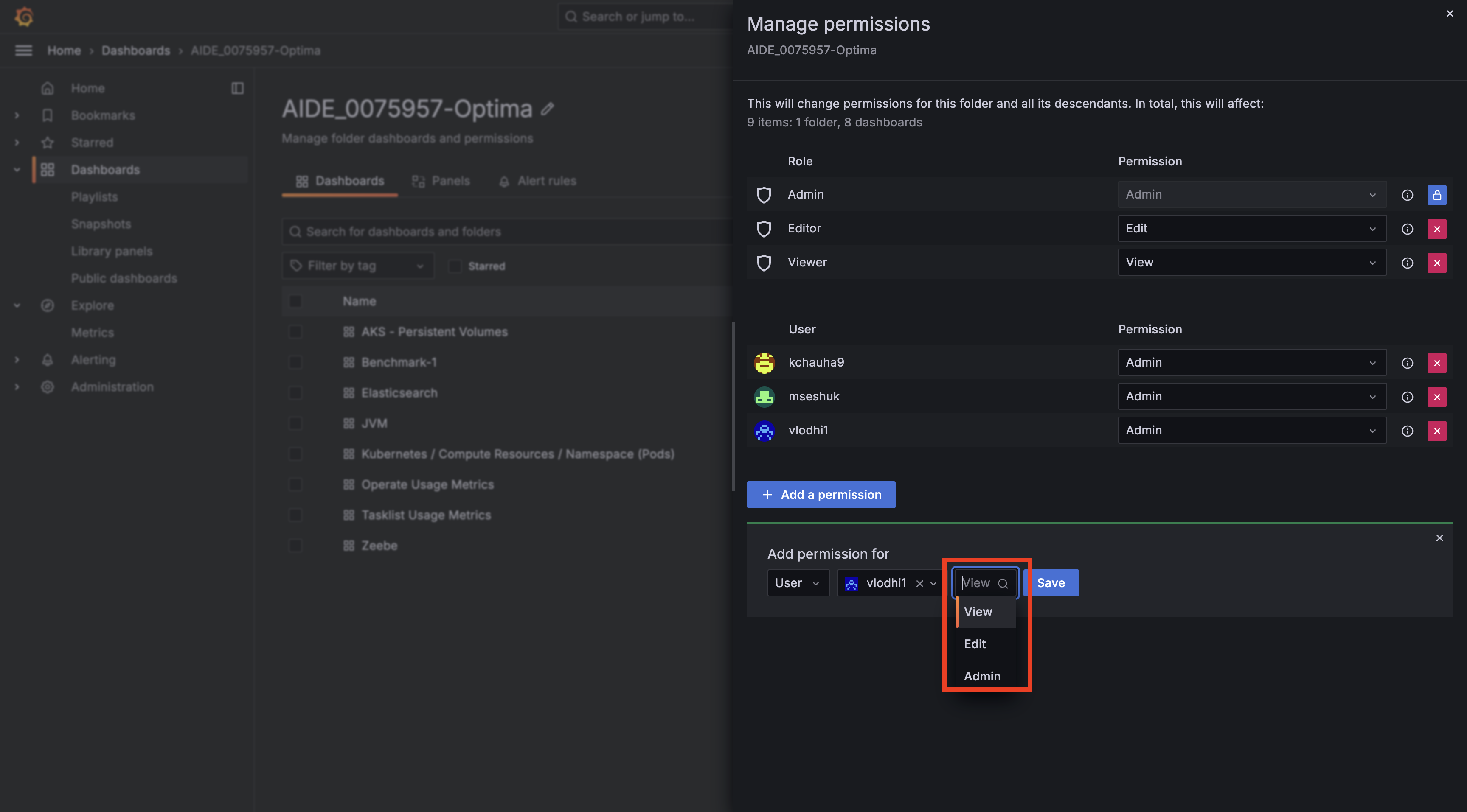Click the Search for dashboards and folders field
Viewport: 1467px width, 812px height.
(507, 232)
